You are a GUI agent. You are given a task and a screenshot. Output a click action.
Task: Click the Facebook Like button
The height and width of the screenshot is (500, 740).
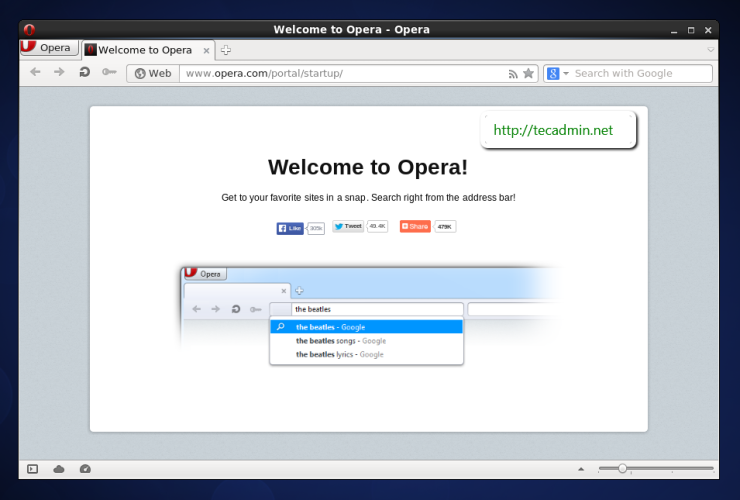point(290,227)
